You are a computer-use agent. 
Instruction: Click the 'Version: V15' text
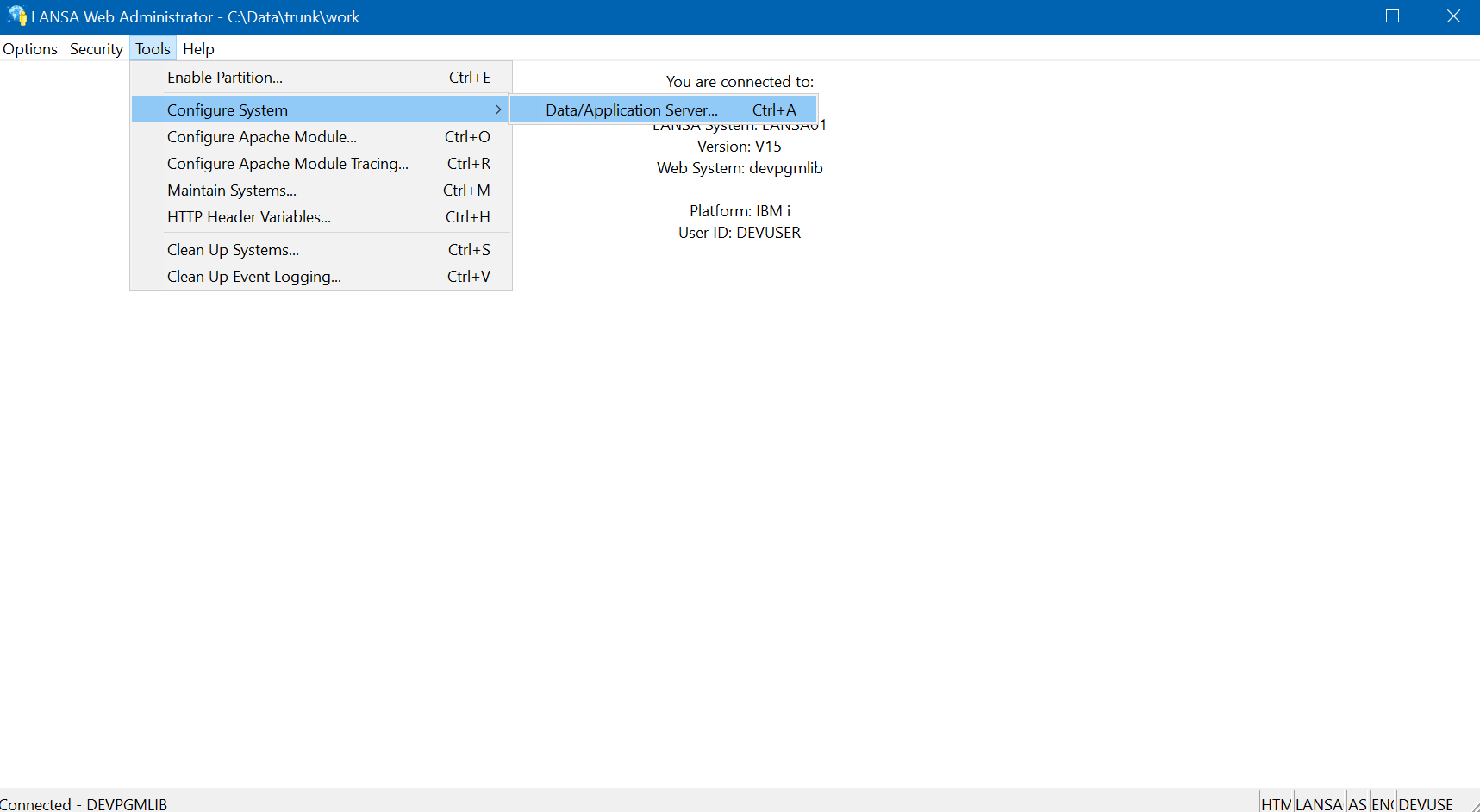pyautogui.click(x=740, y=147)
